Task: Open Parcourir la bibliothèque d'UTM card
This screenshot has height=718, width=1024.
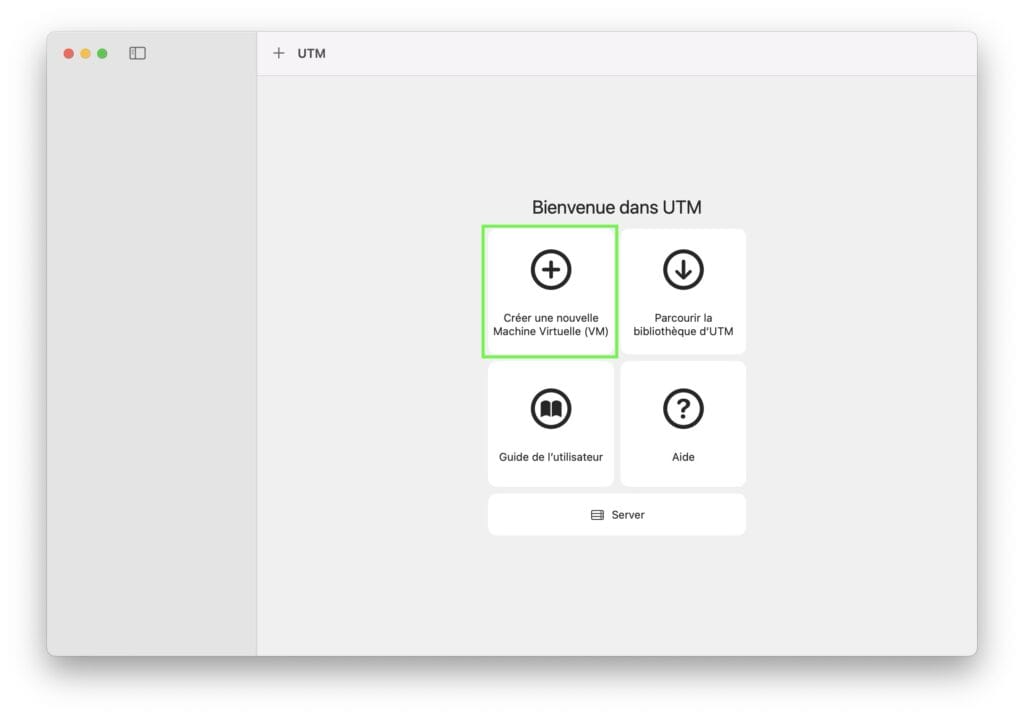Action: click(x=683, y=291)
